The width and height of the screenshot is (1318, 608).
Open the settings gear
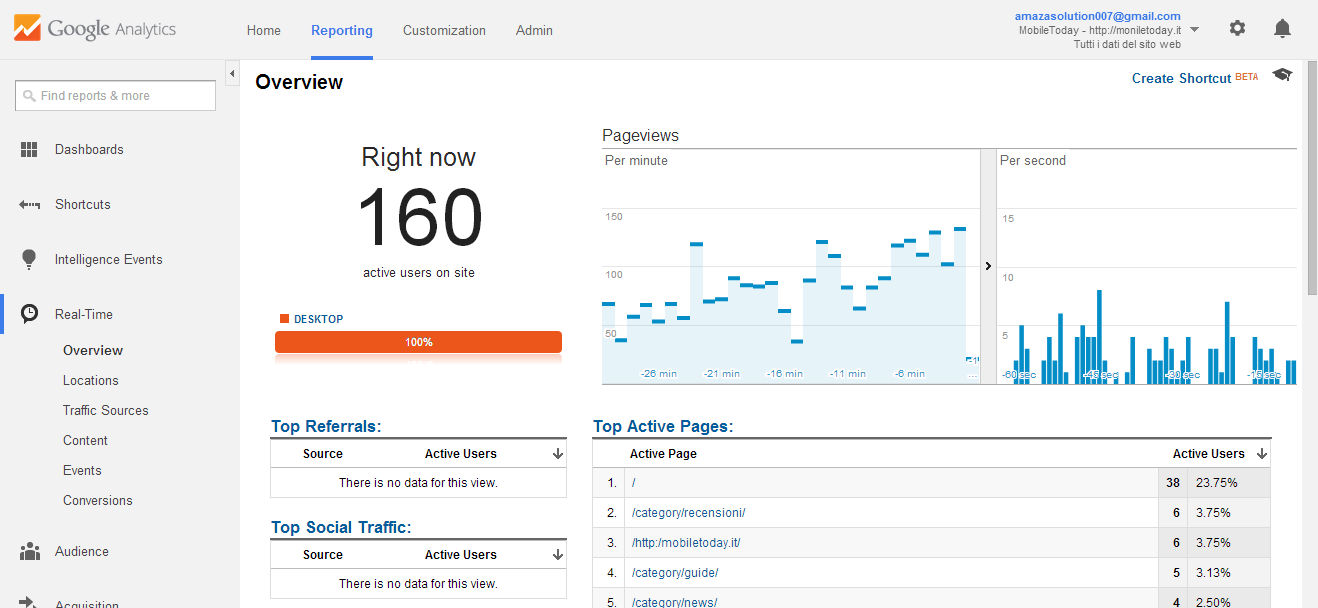[1237, 28]
